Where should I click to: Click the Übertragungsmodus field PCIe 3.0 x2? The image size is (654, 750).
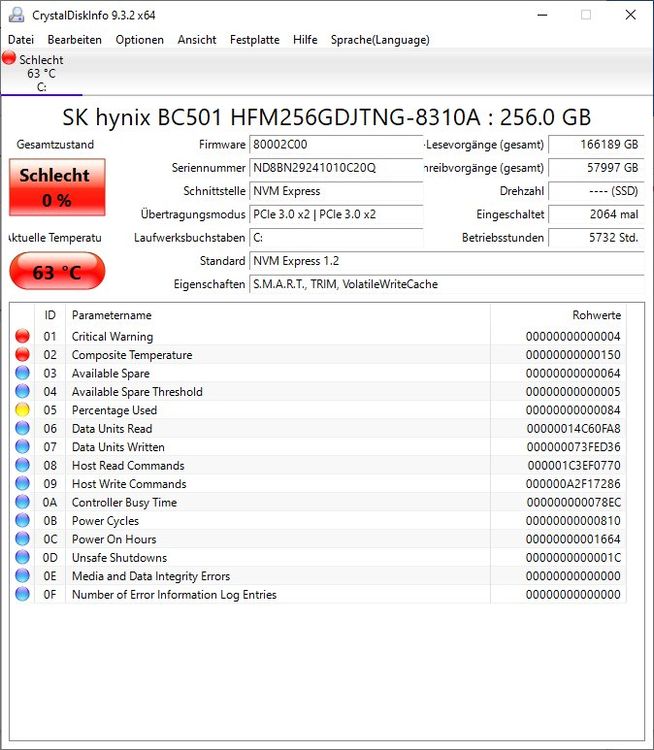(x=336, y=214)
